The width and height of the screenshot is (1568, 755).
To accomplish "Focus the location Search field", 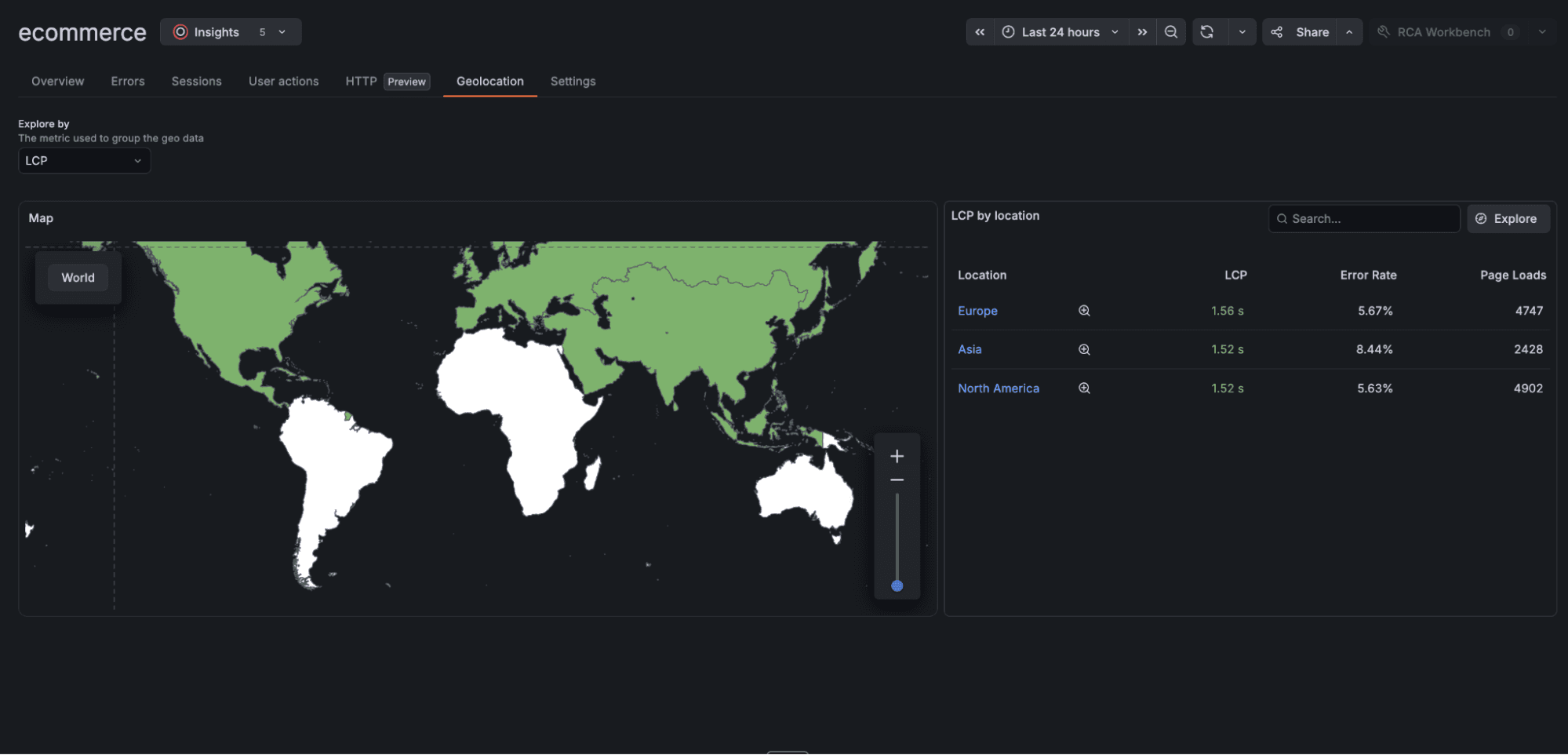I will [1364, 219].
